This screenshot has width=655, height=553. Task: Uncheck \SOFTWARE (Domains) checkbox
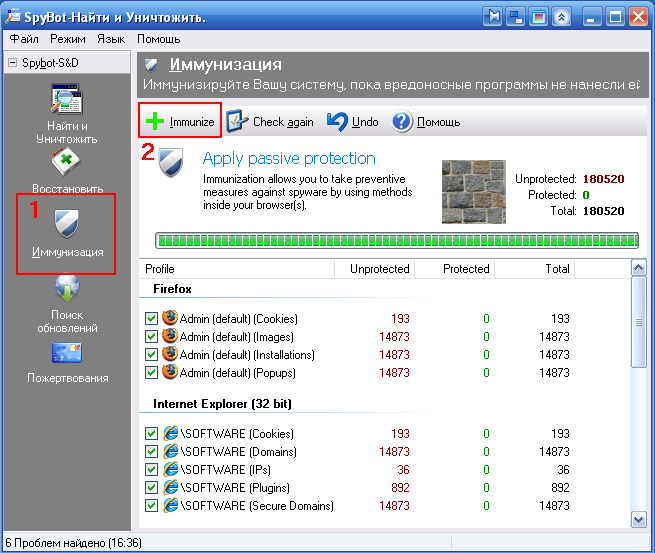151,452
